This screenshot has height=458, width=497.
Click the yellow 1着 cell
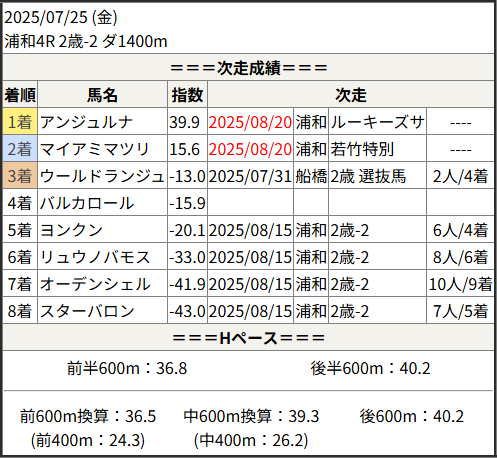coord(20,122)
